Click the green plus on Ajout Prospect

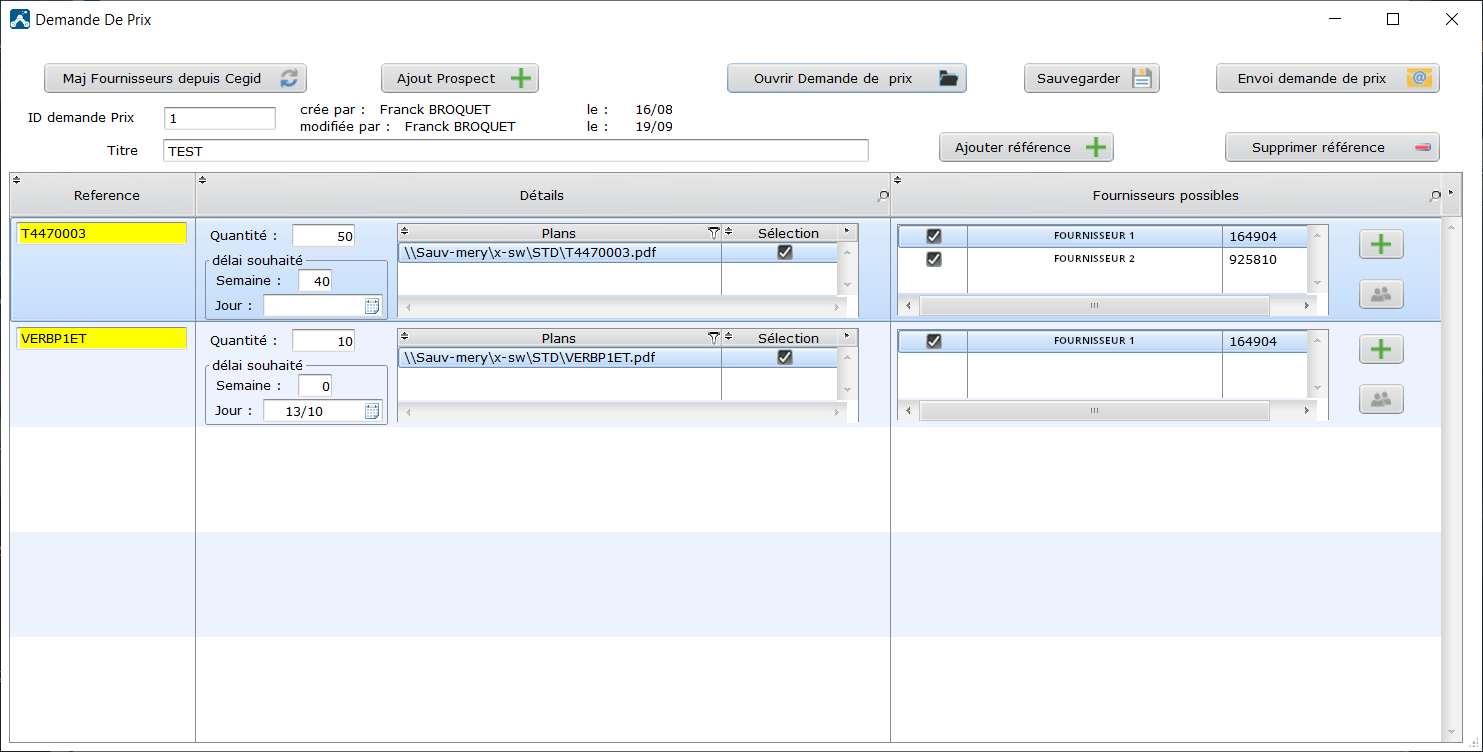521,78
